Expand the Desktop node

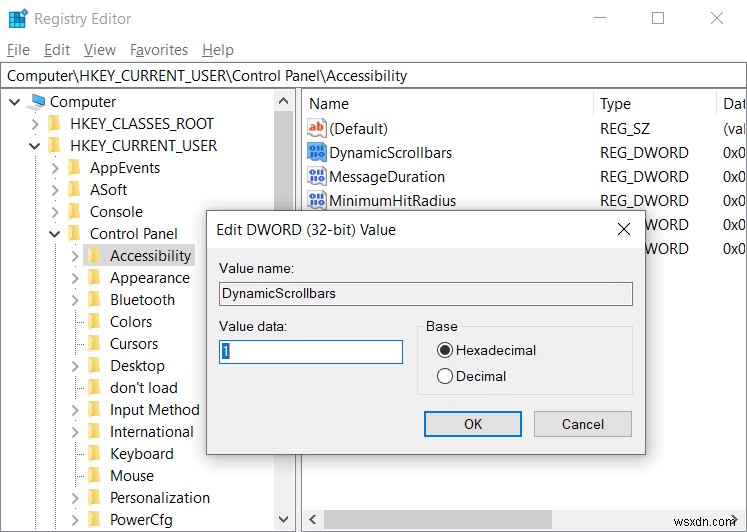click(x=75, y=366)
